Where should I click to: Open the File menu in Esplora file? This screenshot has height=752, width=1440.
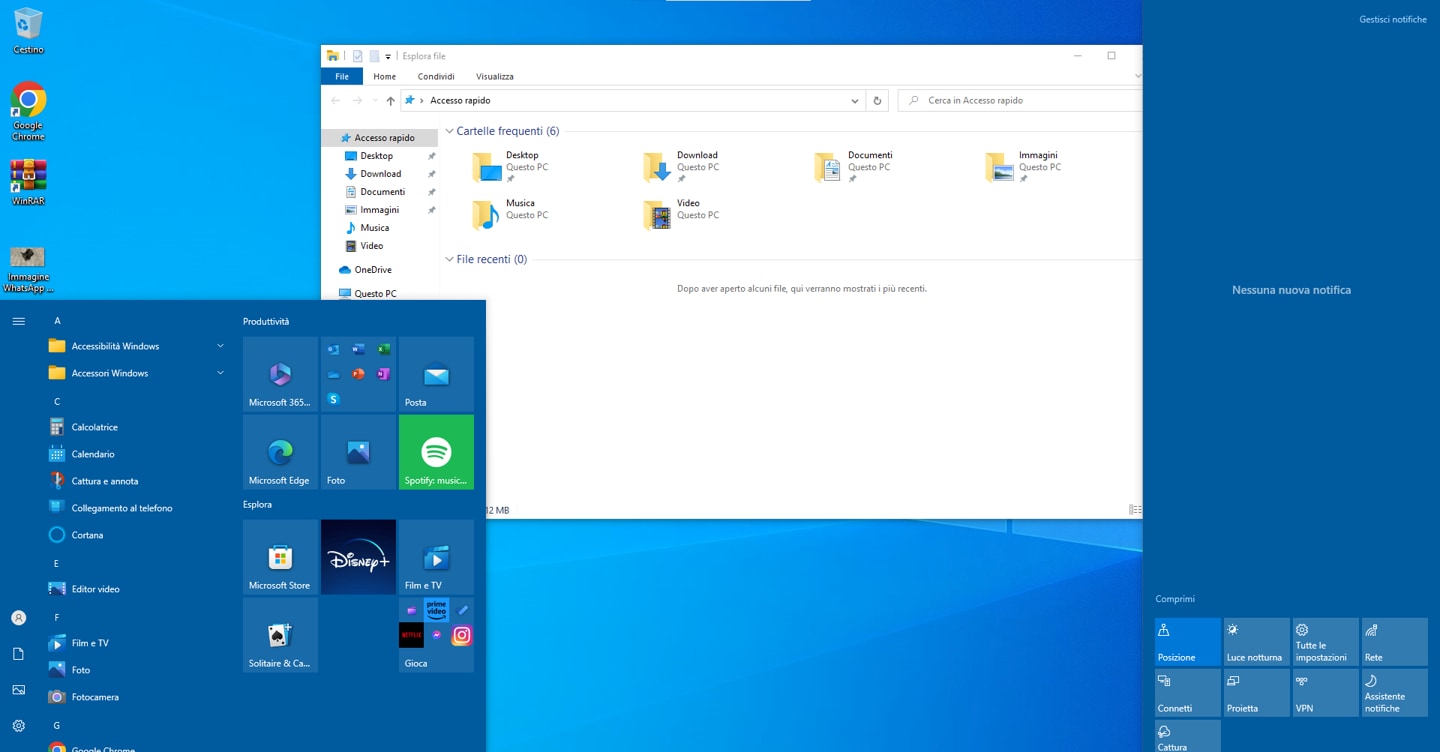[341, 76]
